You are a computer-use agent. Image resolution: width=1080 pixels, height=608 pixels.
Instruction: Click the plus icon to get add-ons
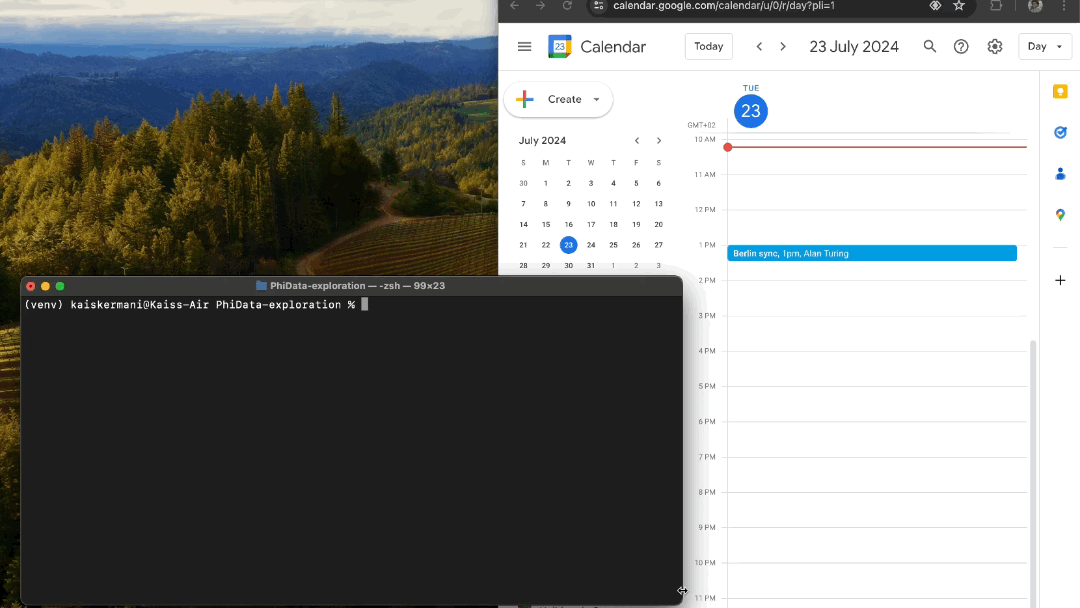pyautogui.click(x=1060, y=280)
